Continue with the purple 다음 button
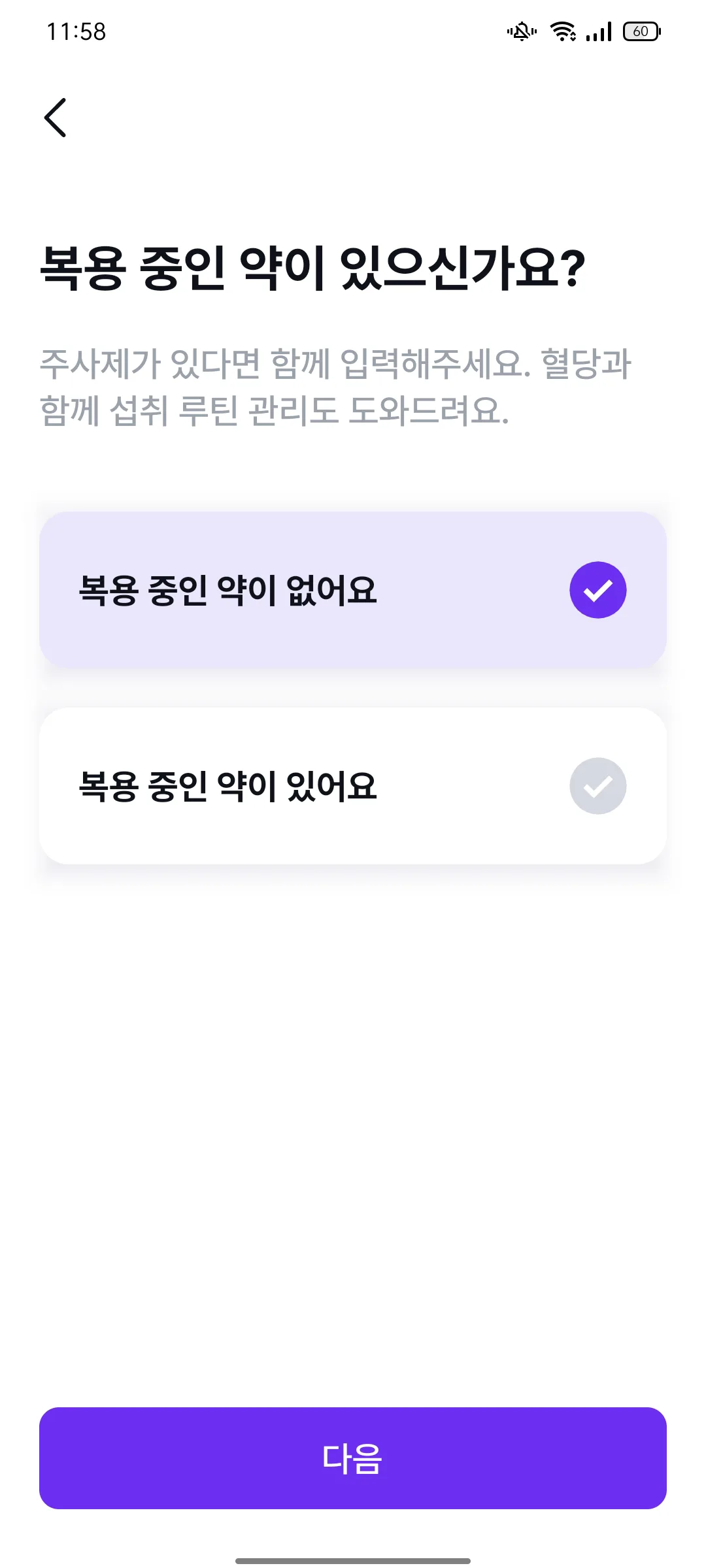Viewport: 706px width, 1568px height. (x=353, y=1458)
